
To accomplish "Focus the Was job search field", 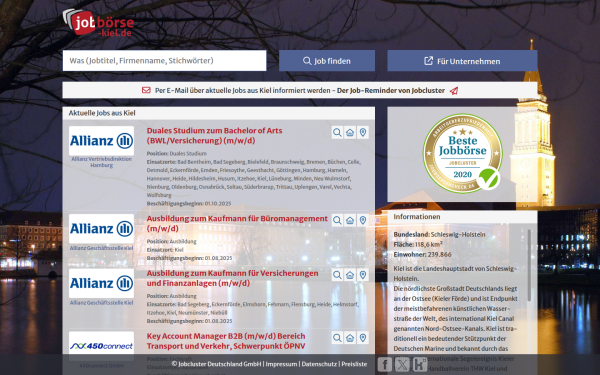I will 165,60.
